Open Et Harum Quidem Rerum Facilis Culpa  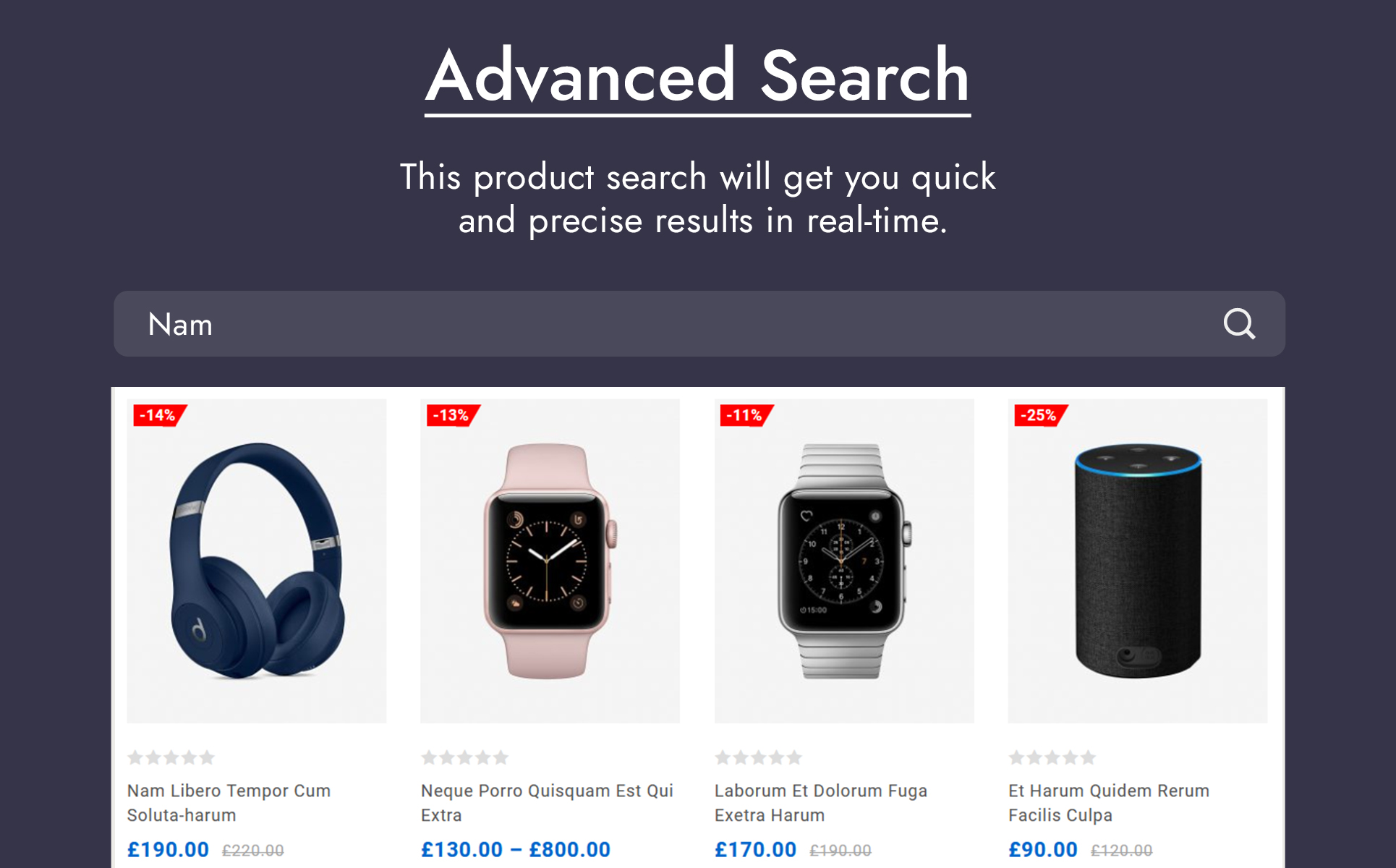click(1109, 803)
